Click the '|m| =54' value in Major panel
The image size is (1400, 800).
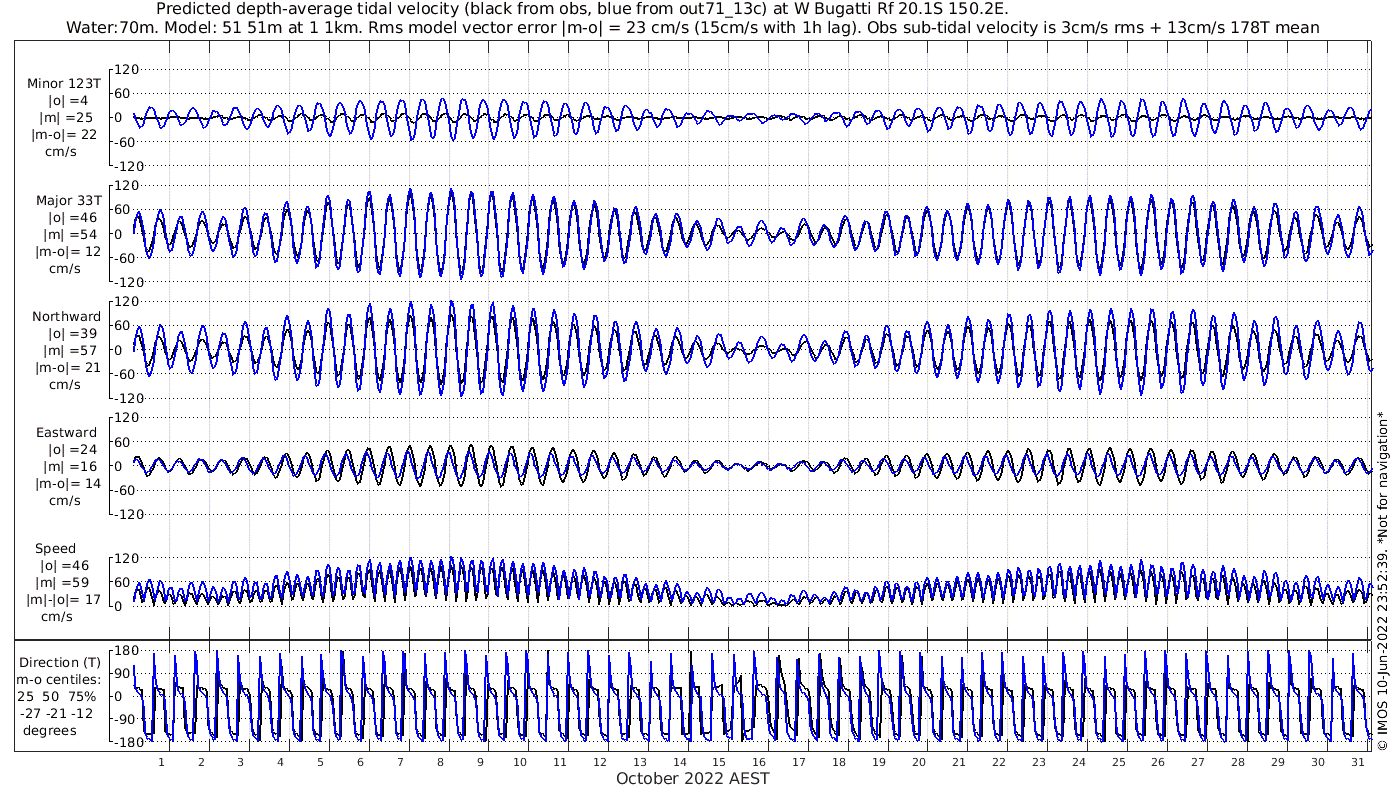(x=70, y=235)
